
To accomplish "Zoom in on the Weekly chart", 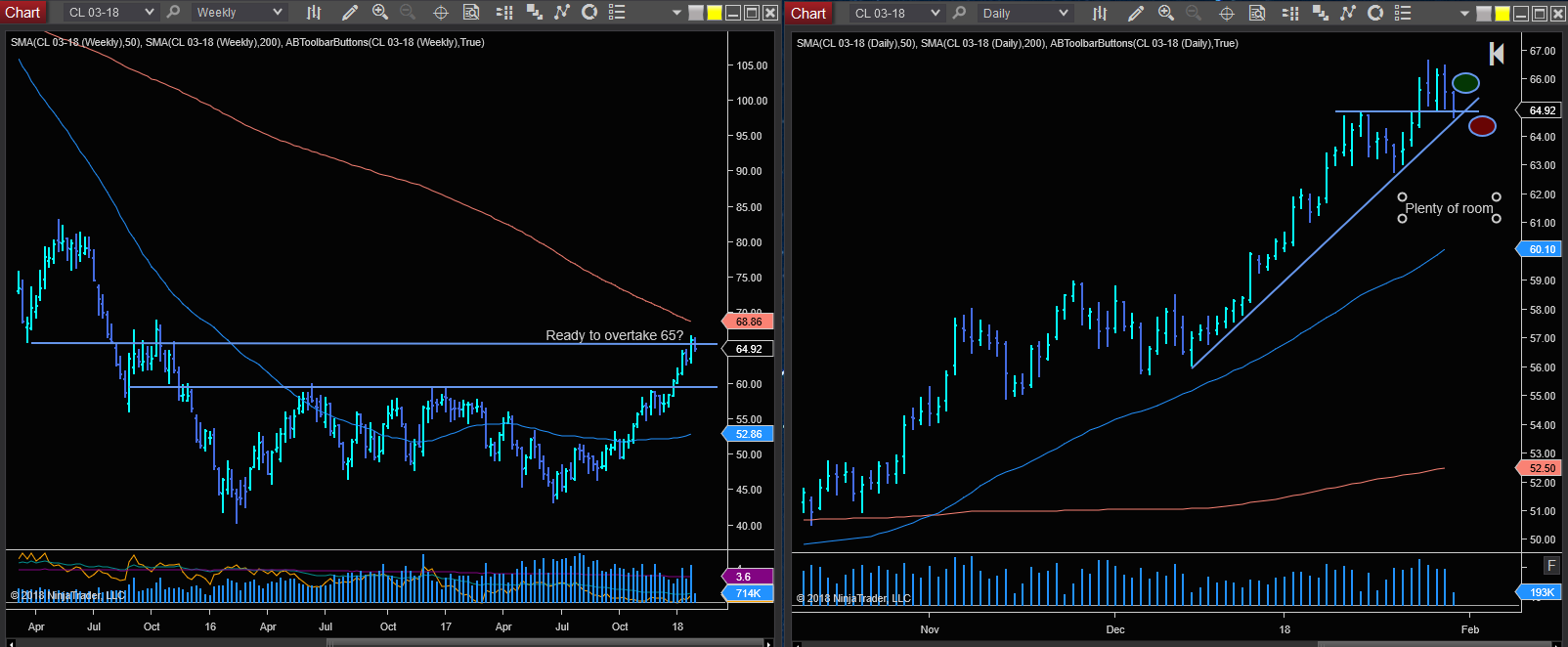I will point(380,13).
